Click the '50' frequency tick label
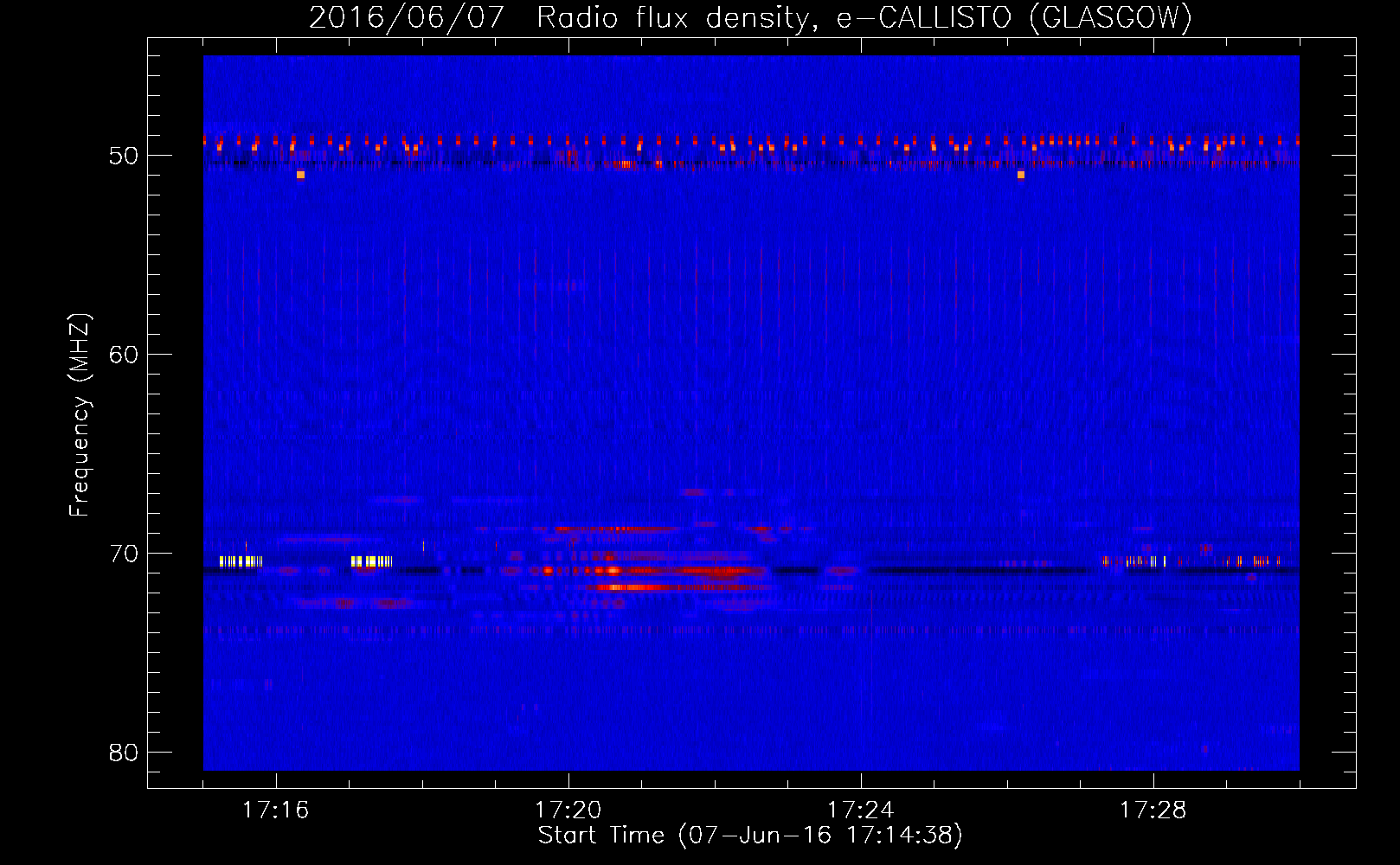Viewport: 1400px width, 865px height. [124, 157]
